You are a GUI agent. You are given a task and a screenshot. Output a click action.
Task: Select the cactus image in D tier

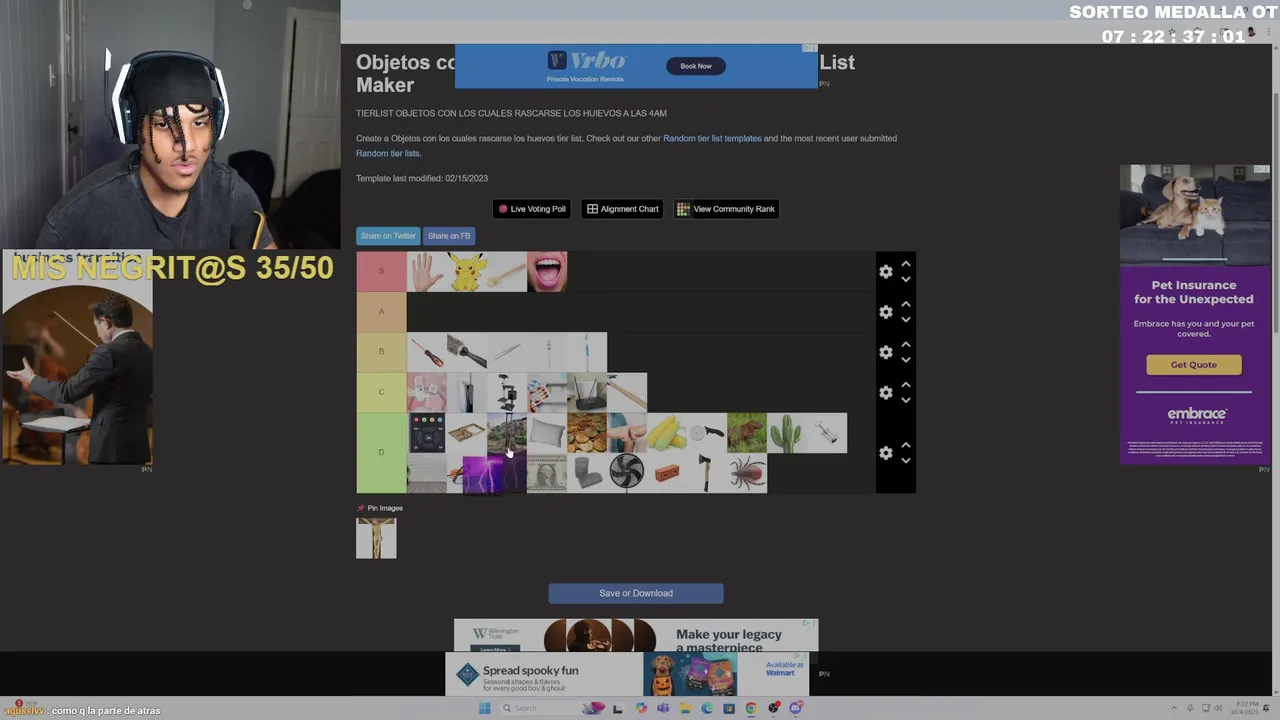(787, 433)
